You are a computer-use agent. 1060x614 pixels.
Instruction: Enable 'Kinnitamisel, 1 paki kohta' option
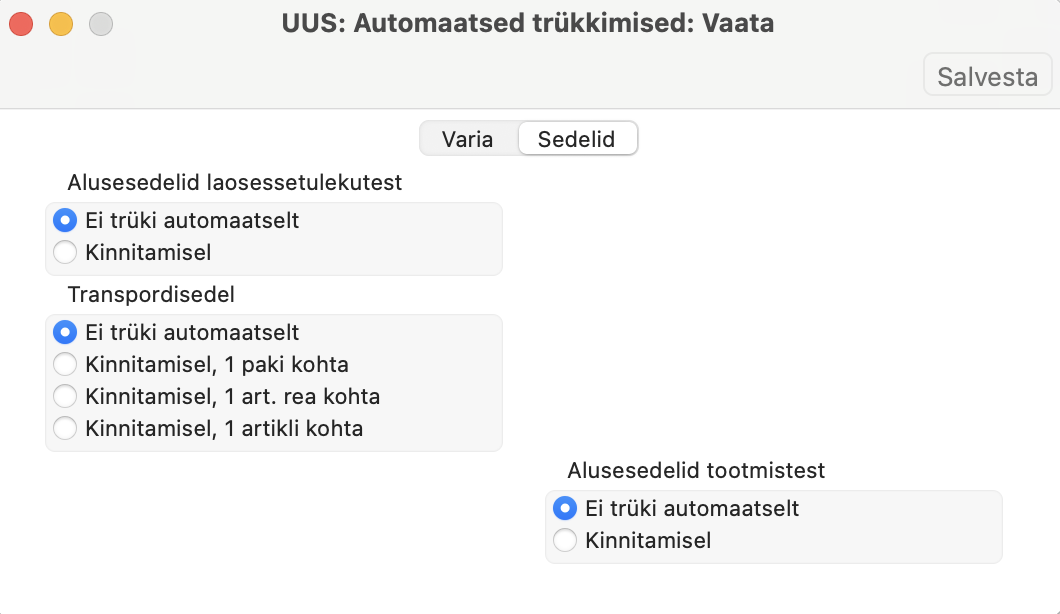[65, 364]
